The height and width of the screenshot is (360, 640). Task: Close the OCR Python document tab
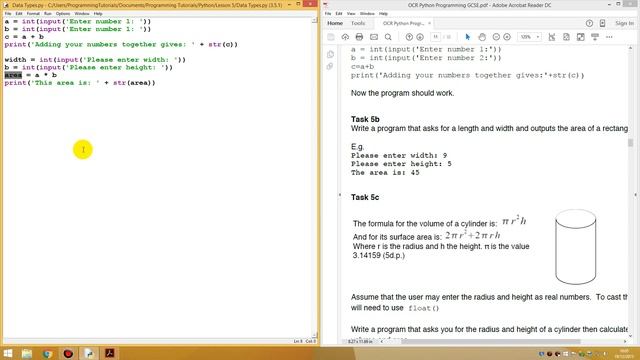429,24
